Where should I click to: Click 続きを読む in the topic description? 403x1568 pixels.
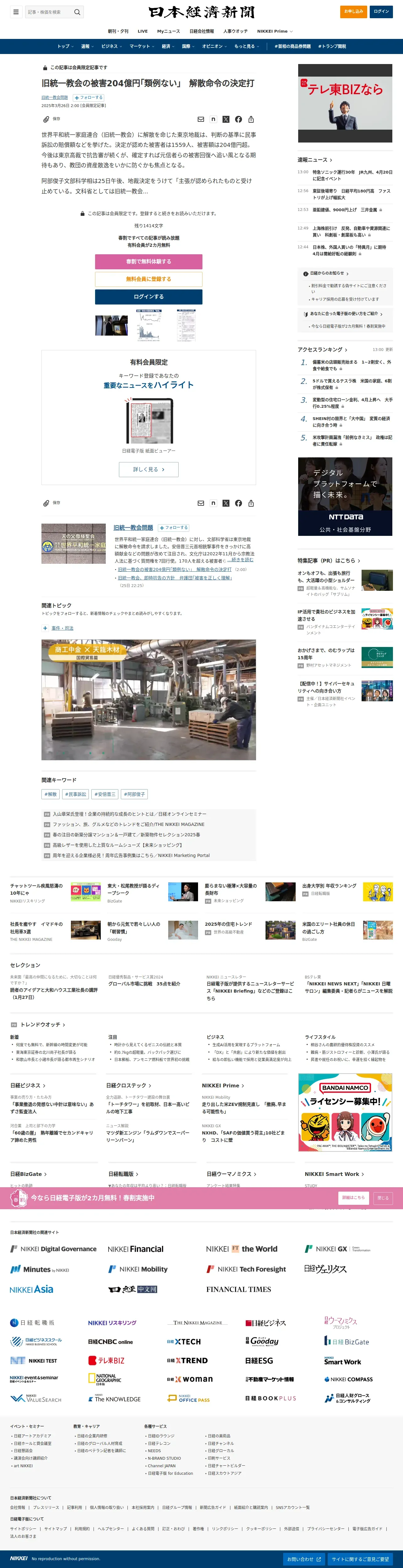(242, 559)
